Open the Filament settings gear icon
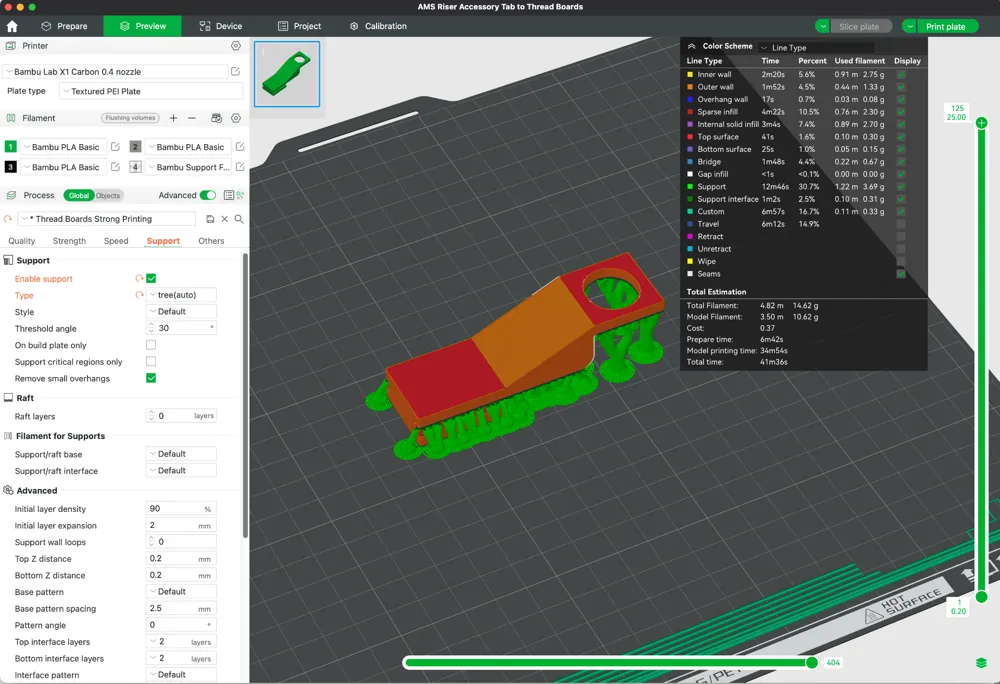The width and height of the screenshot is (1000, 684). tap(236, 118)
